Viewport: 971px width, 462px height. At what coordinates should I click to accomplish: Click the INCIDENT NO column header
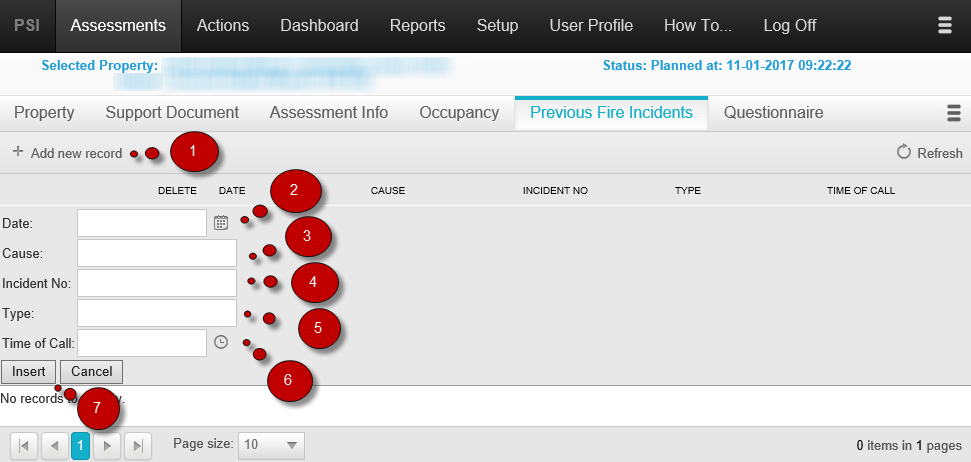(555, 191)
